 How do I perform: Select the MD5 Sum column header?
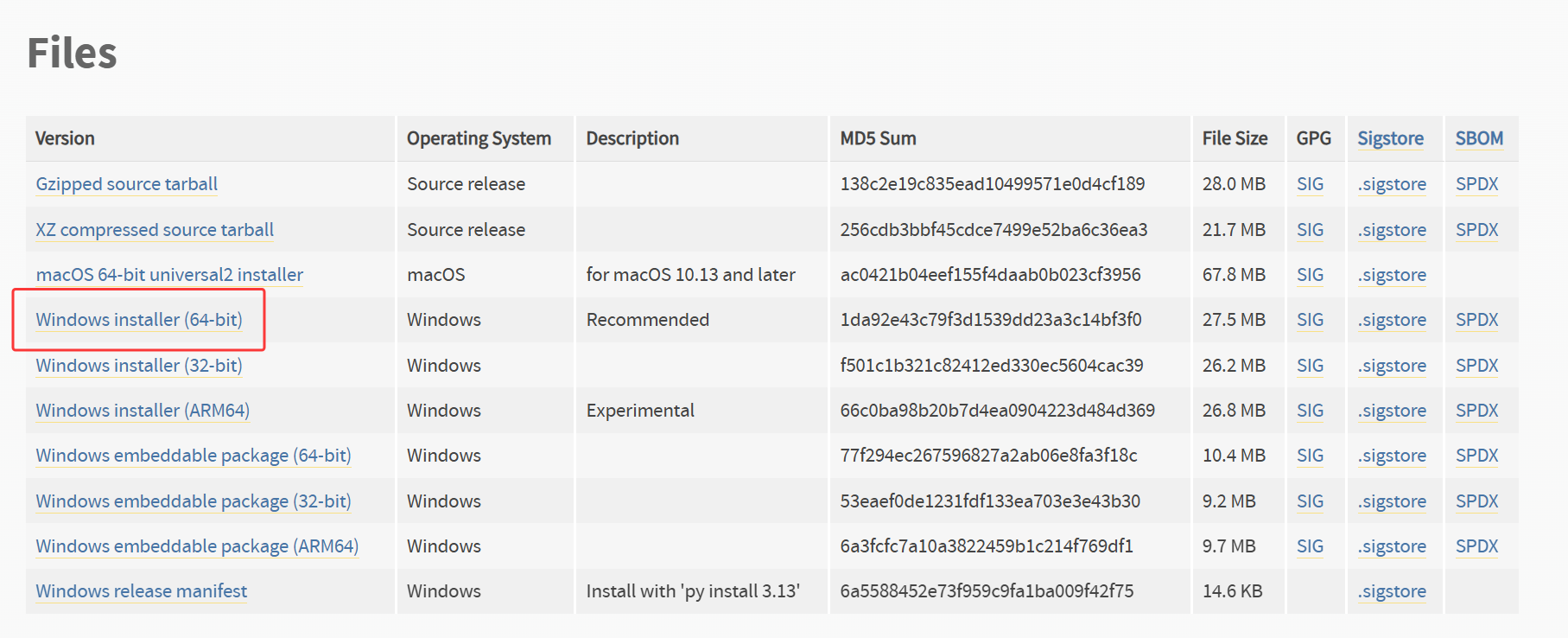click(879, 138)
